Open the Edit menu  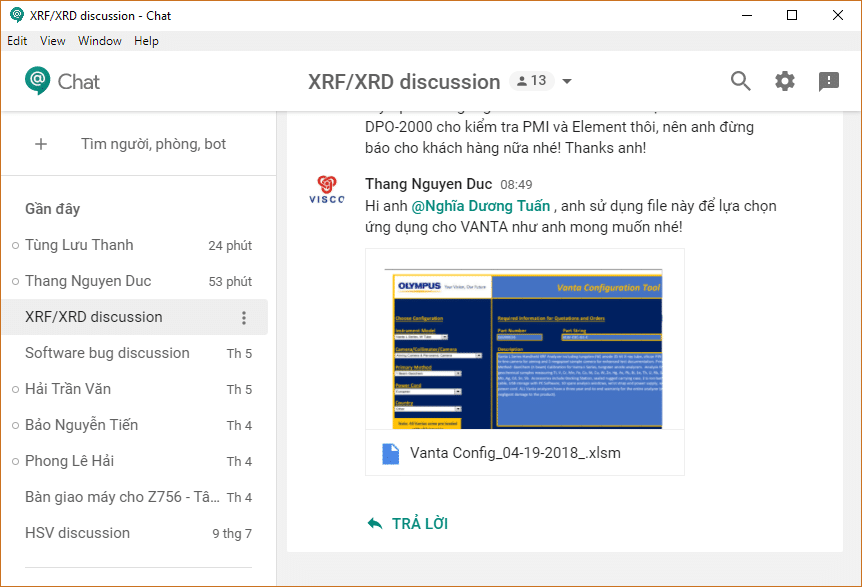coord(17,41)
